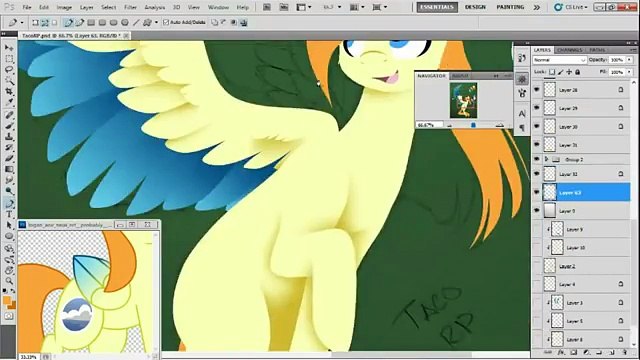Select Design workspace button
Viewport: 640px width, 360px height.
[475, 7]
